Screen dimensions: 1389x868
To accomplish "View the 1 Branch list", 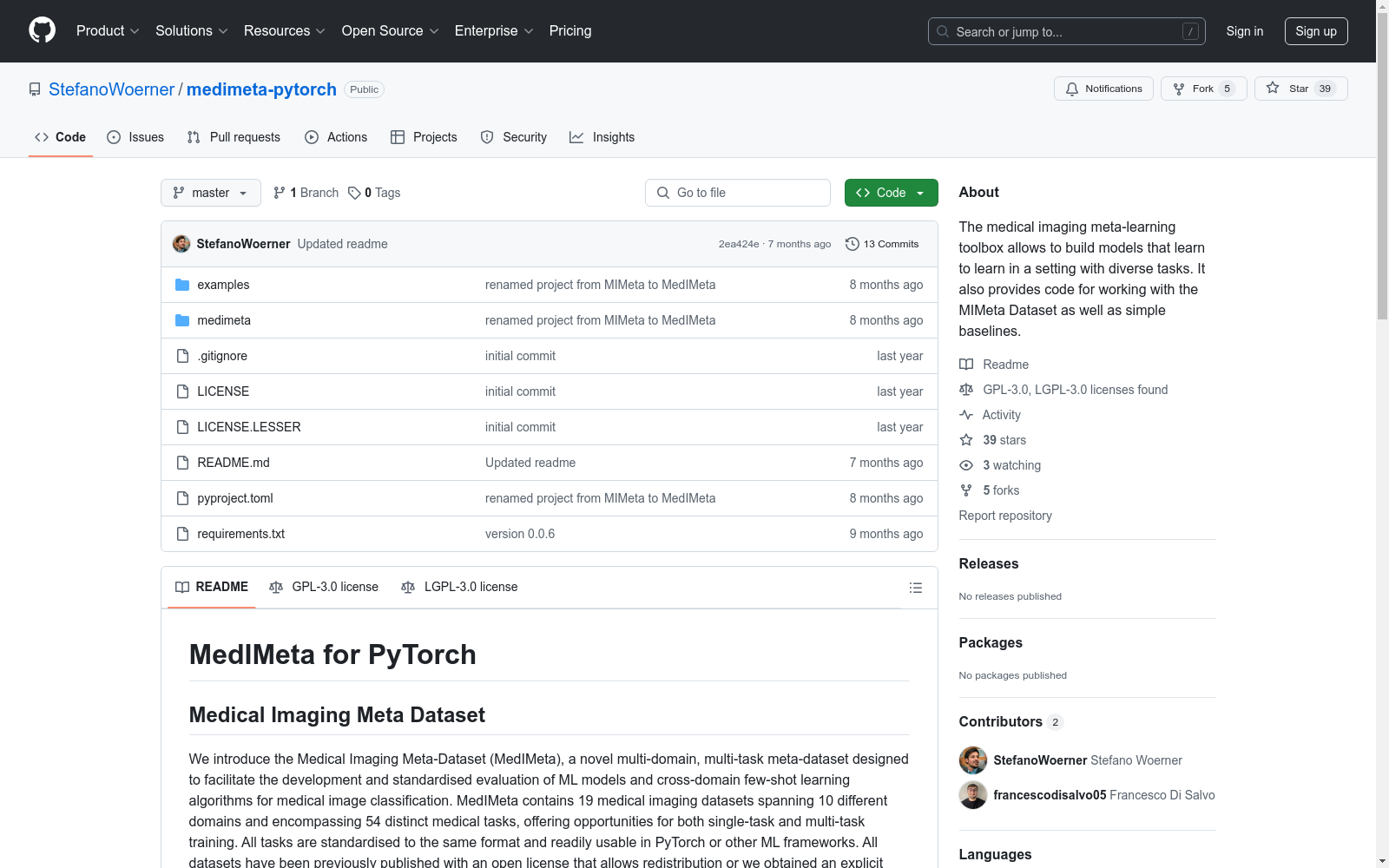I will [306, 193].
